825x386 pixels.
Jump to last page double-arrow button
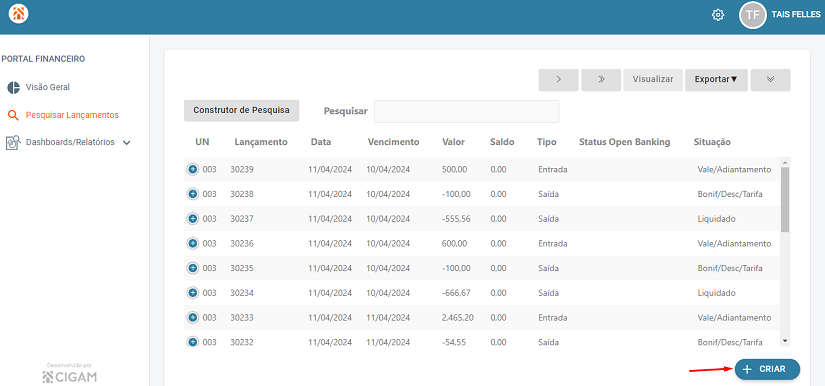[x=601, y=79]
